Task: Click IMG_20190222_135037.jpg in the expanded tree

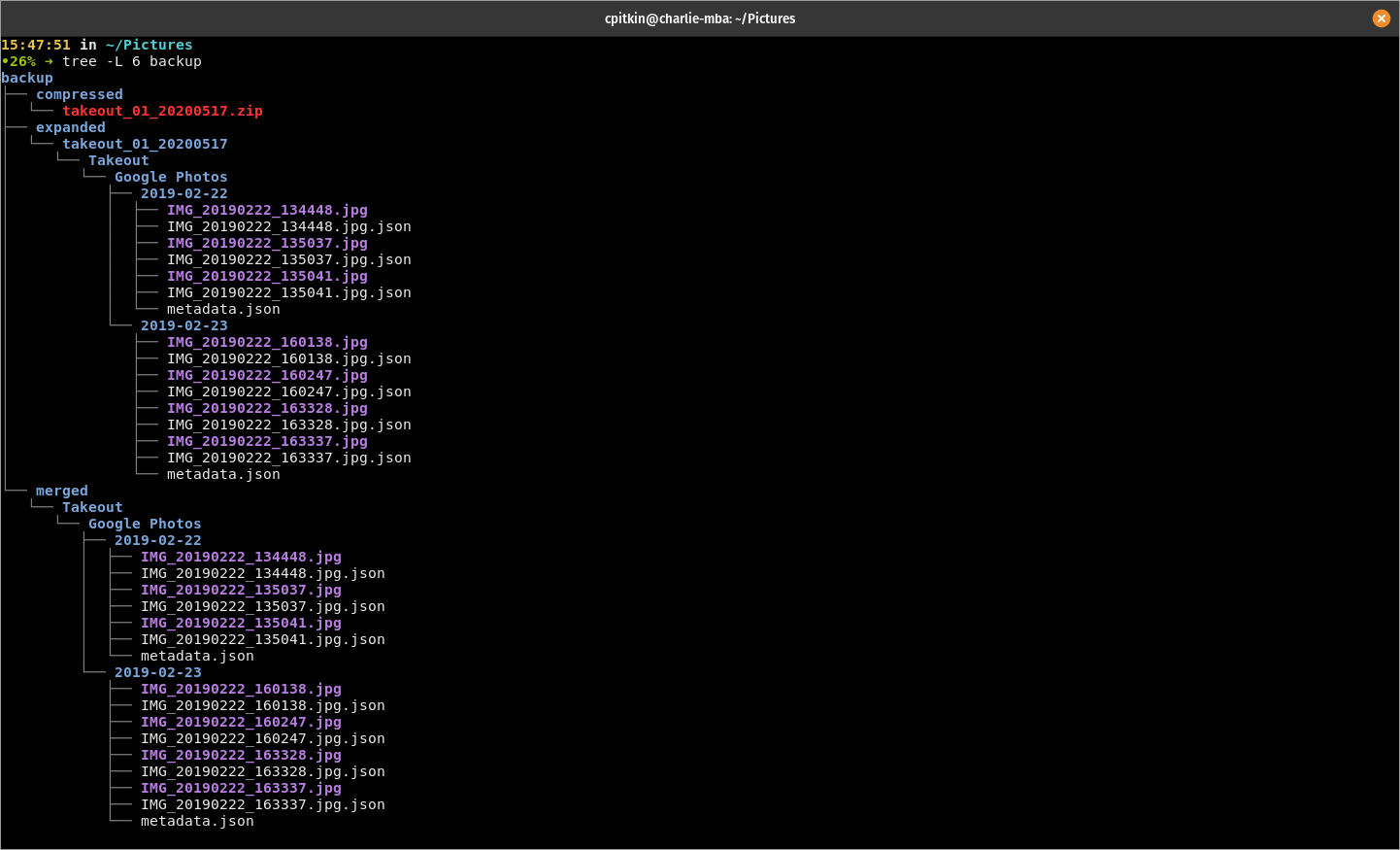Action: [267, 243]
